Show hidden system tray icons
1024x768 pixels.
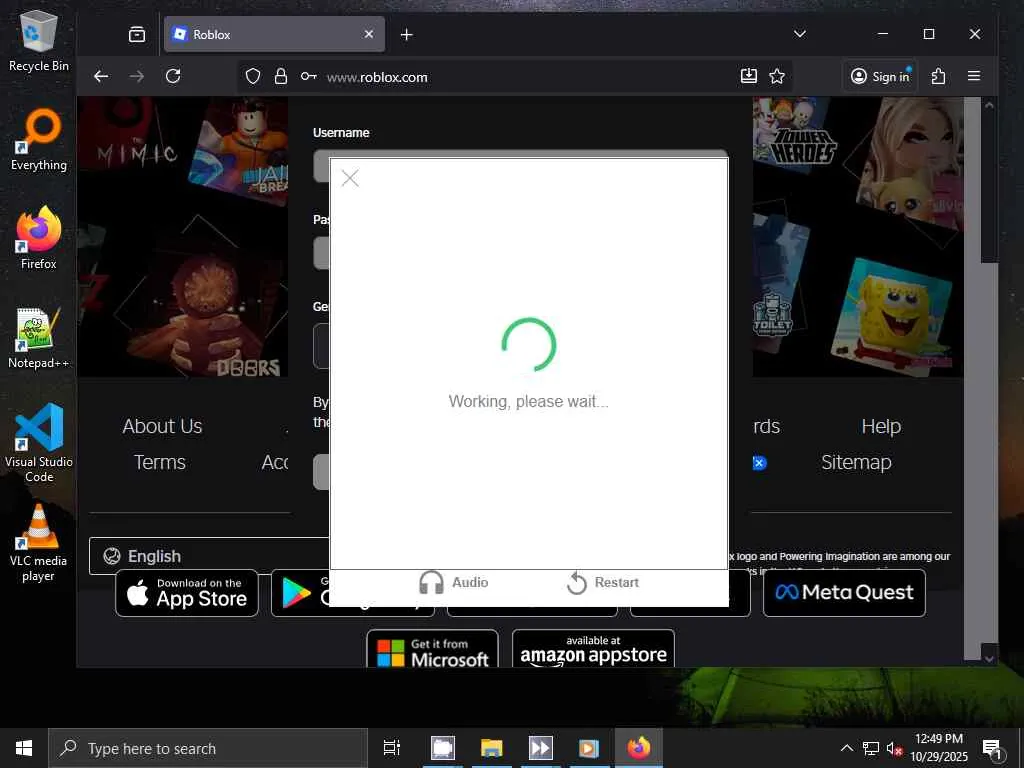tap(846, 748)
